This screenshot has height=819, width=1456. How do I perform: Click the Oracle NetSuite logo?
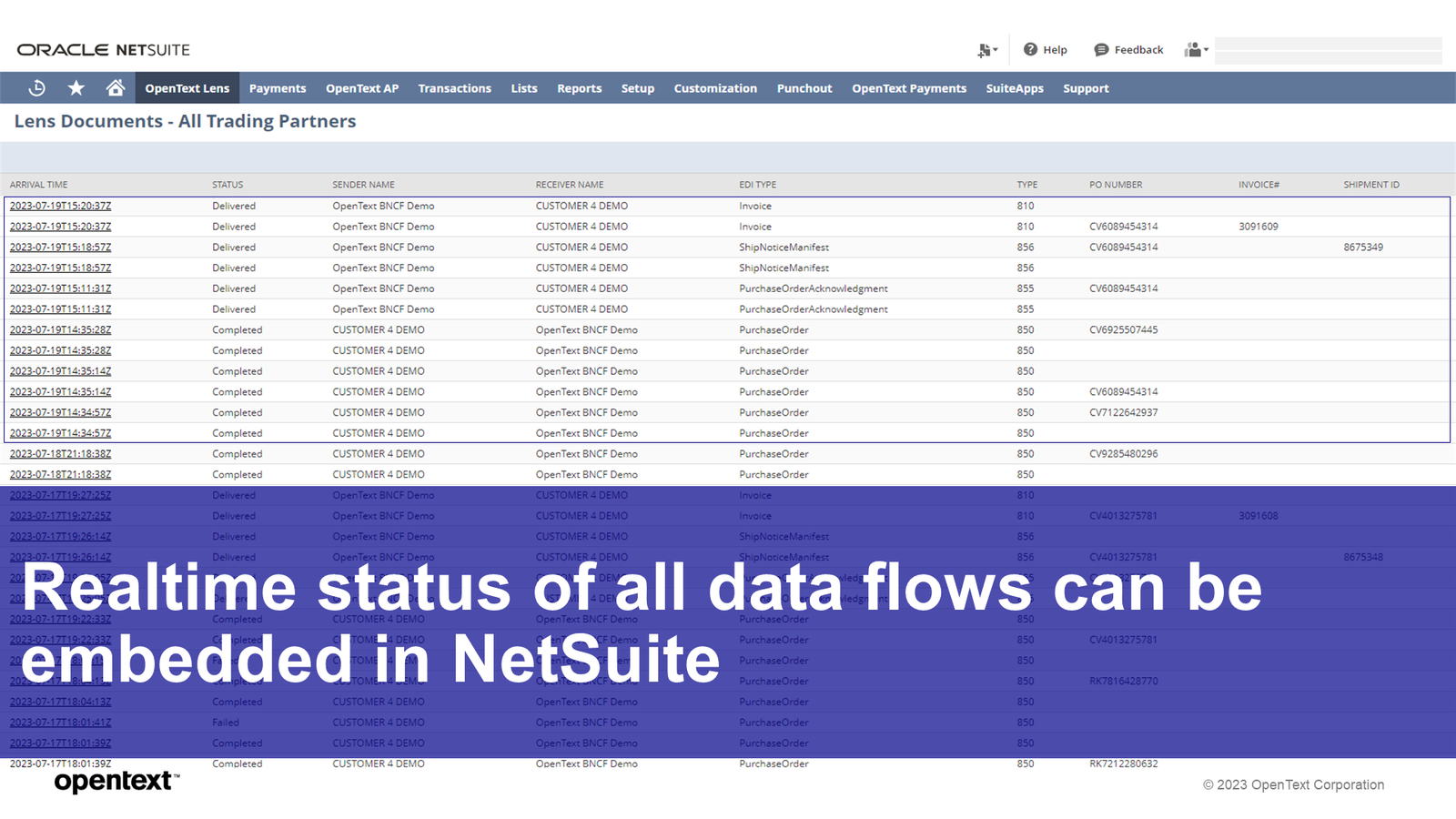104,50
